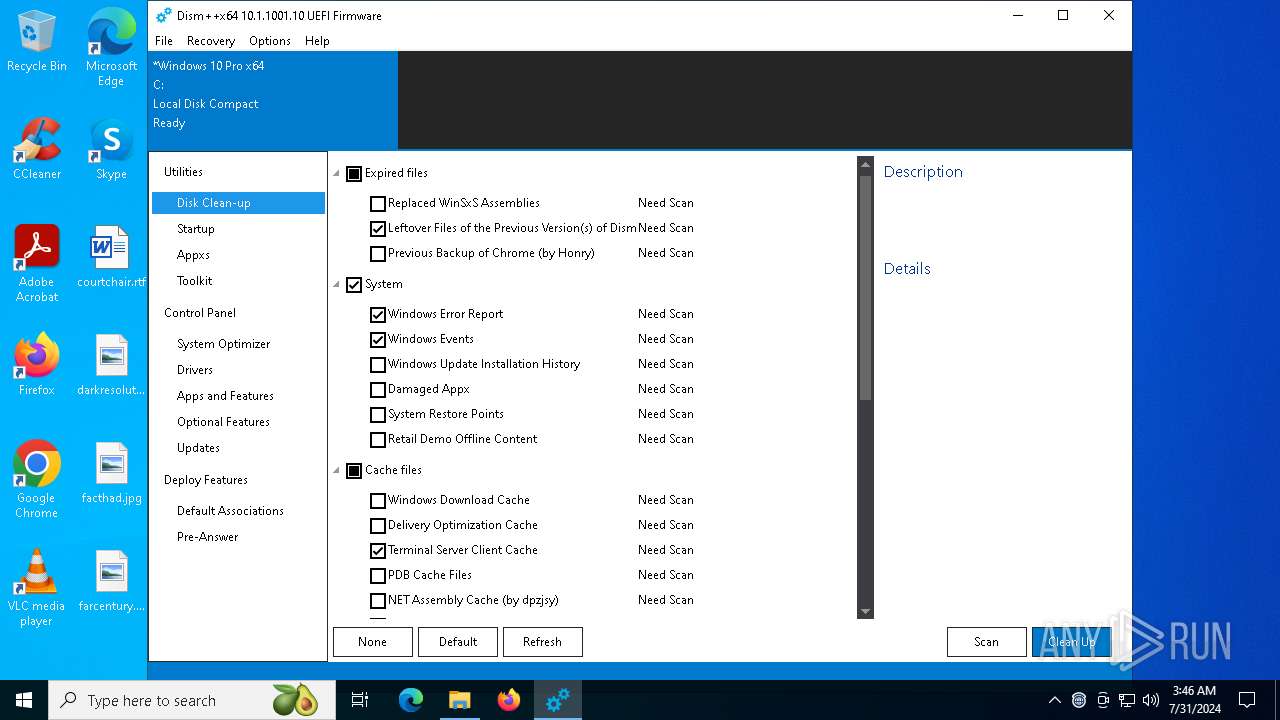Image resolution: width=1280 pixels, height=720 pixels.
Task: Enable System Restore Points cleanup
Action: point(378,415)
